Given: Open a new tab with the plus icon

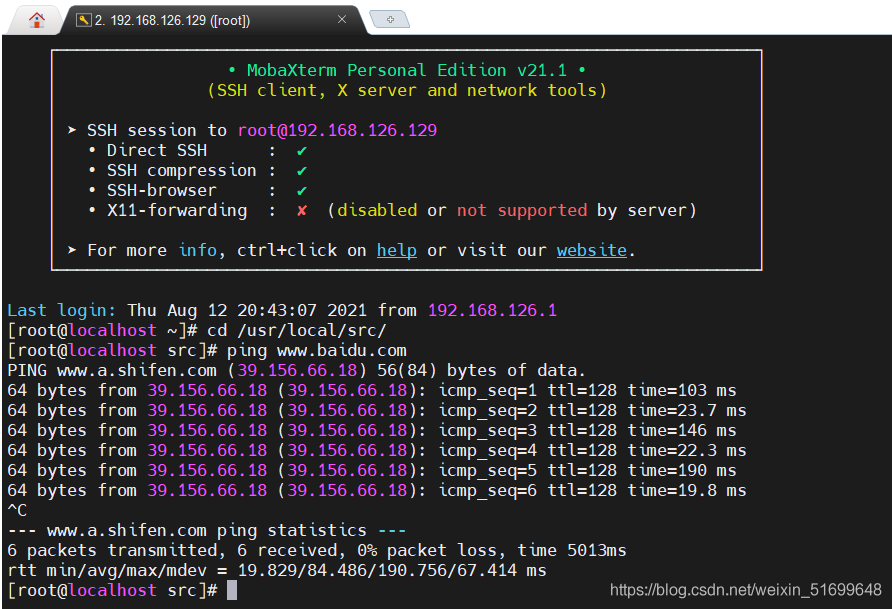Looking at the screenshot, I should (390, 18).
